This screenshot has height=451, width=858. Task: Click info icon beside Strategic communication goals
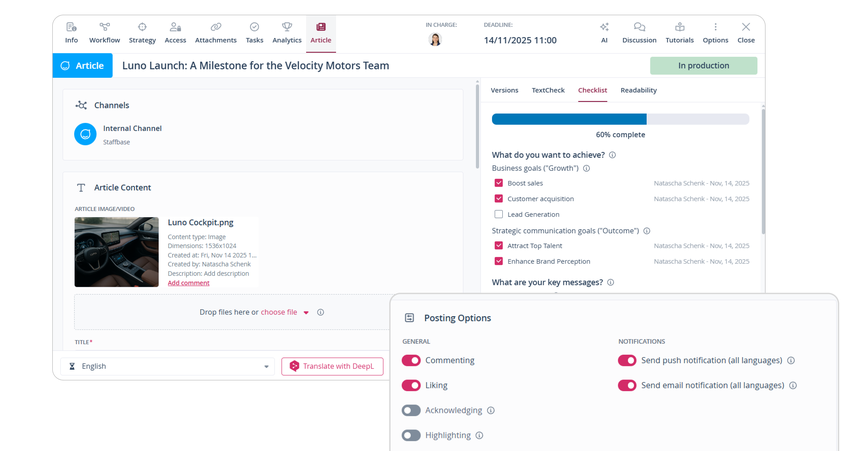[x=647, y=231]
